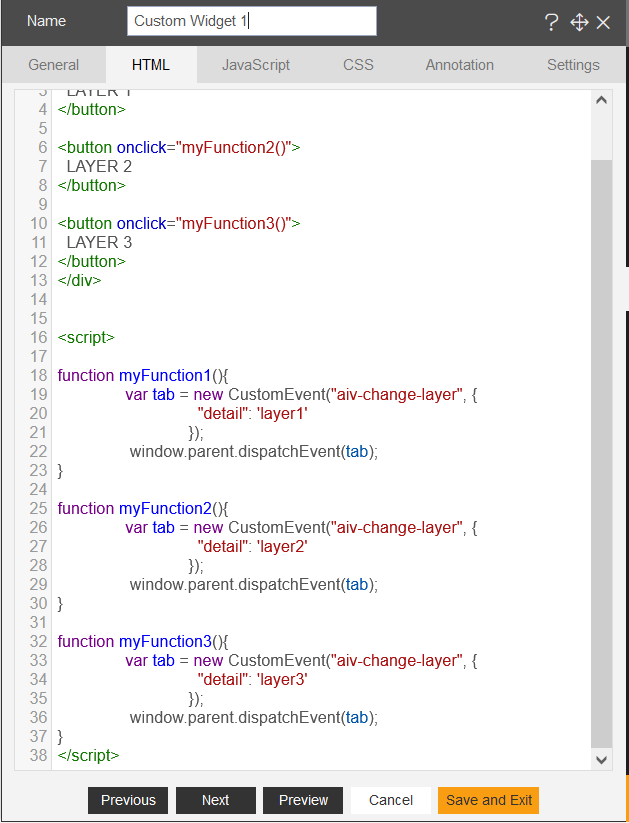Click the Previous button

click(128, 800)
